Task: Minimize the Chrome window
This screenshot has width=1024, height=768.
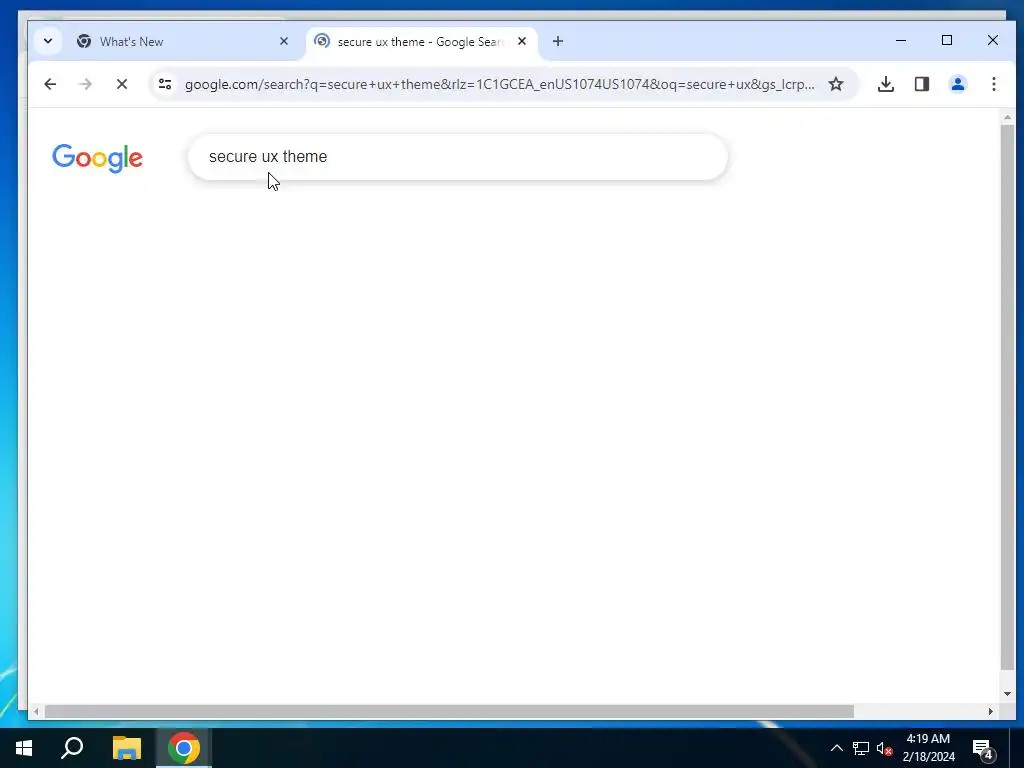Action: pos(901,40)
